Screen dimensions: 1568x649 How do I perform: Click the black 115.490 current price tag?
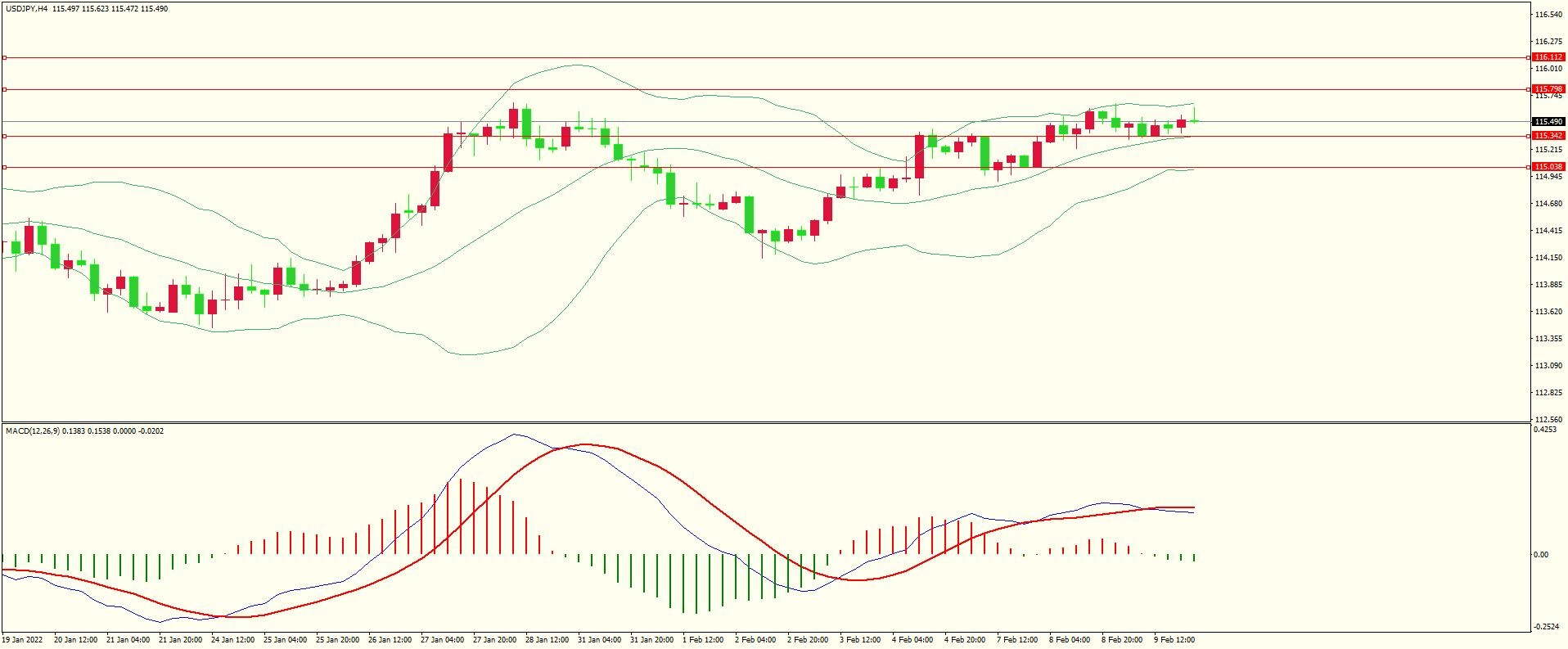click(x=1548, y=122)
